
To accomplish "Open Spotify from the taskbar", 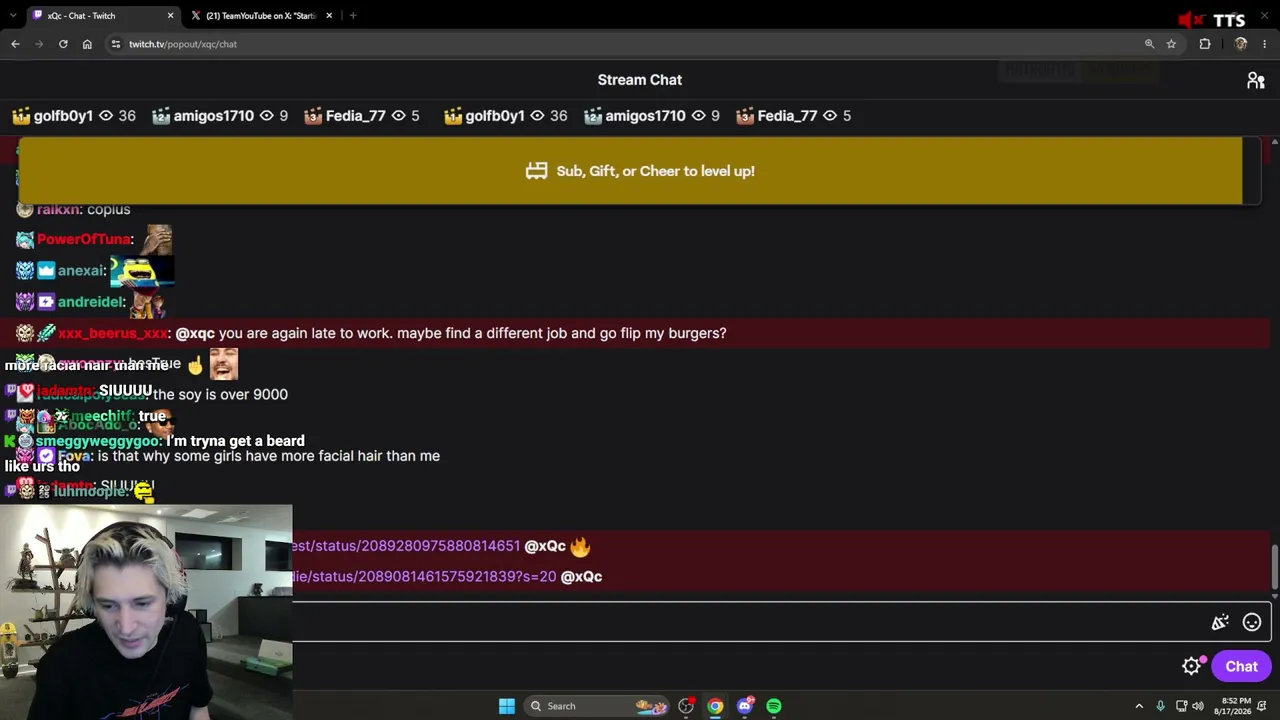I will click(774, 706).
